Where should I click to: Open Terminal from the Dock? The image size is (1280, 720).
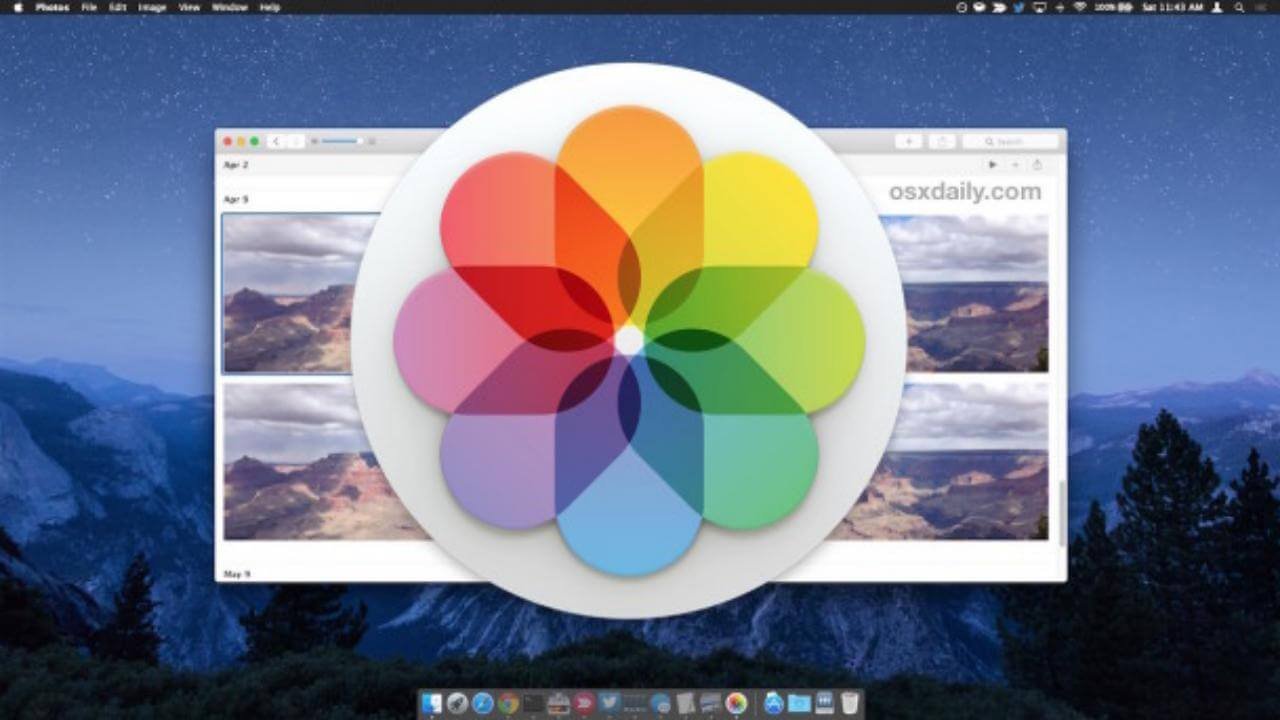[x=533, y=703]
